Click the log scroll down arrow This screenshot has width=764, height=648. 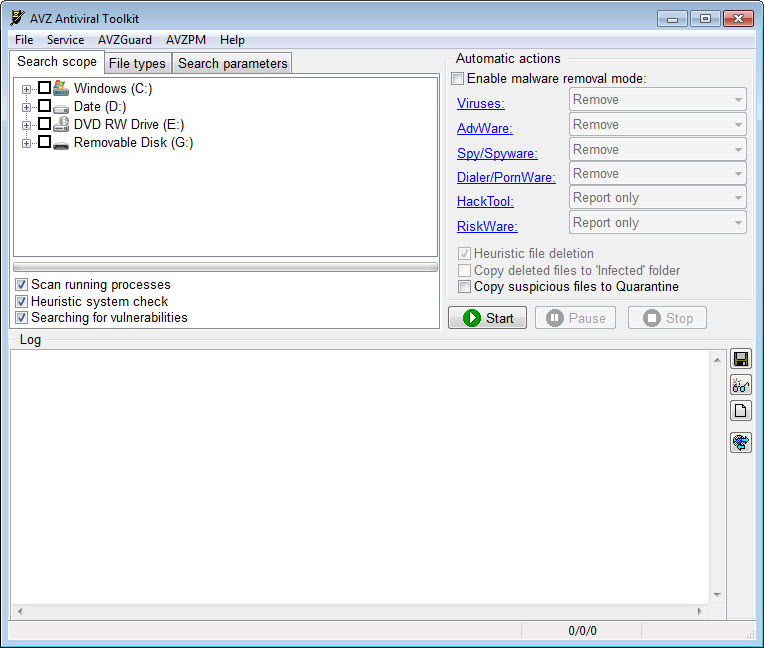(x=717, y=594)
